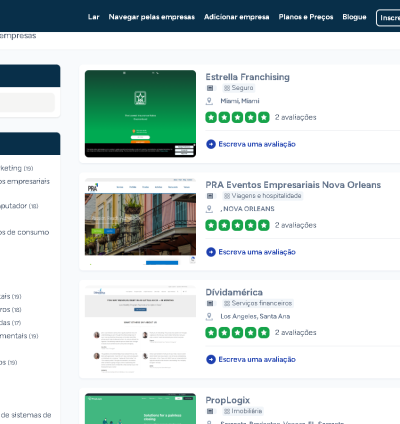Click the star rating of PRA Eventos
400x424 pixels.
point(237,225)
